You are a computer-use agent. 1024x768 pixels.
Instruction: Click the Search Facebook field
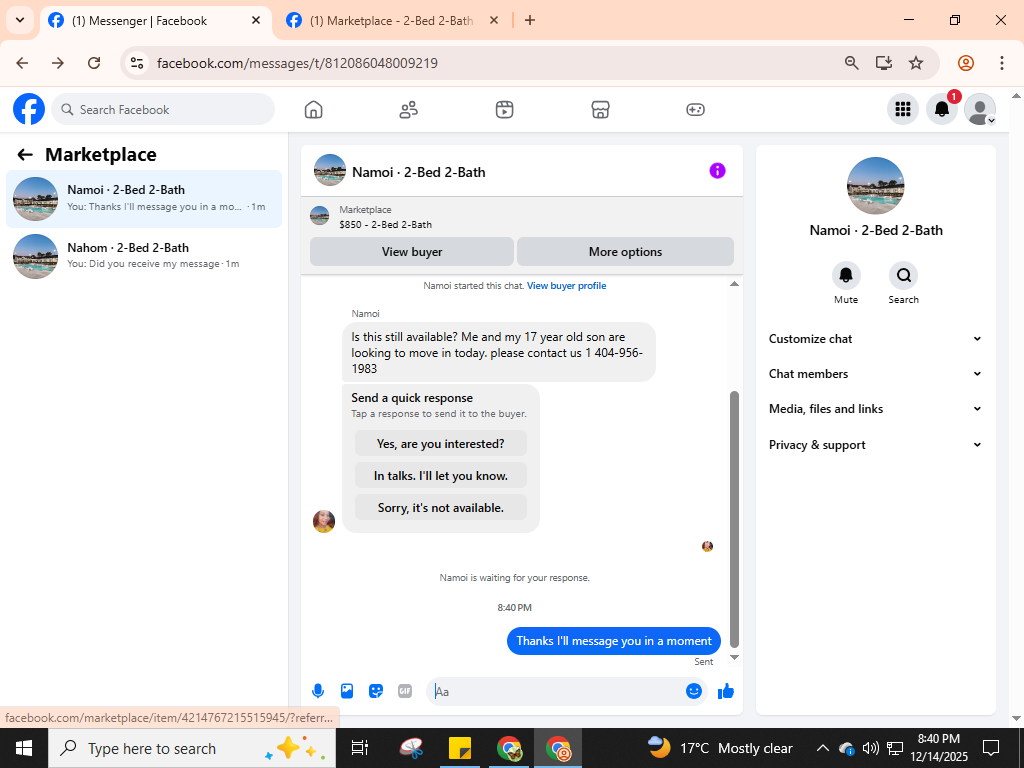(x=163, y=109)
